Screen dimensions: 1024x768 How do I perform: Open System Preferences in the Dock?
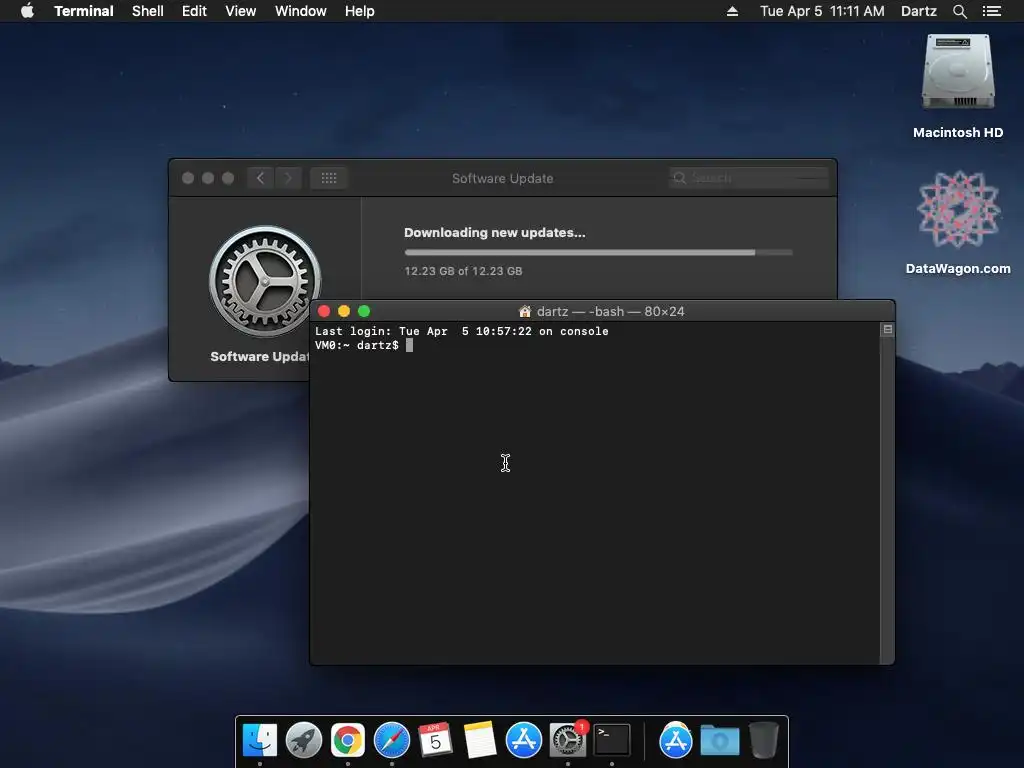click(568, 741)
